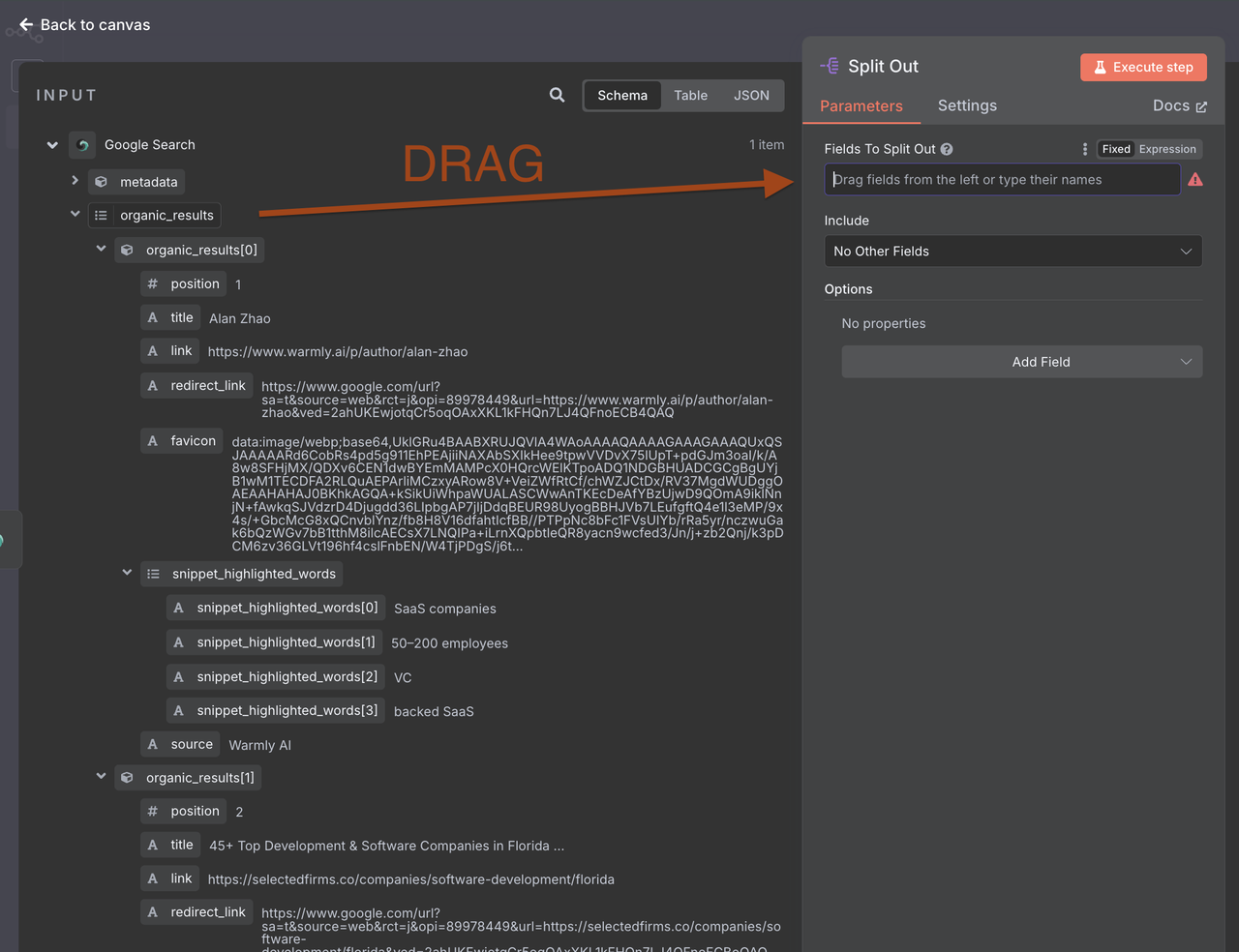Click the Split Out node icon
Image resolution: width=1239 pixels, height=952 pixels.
(830, 66)
